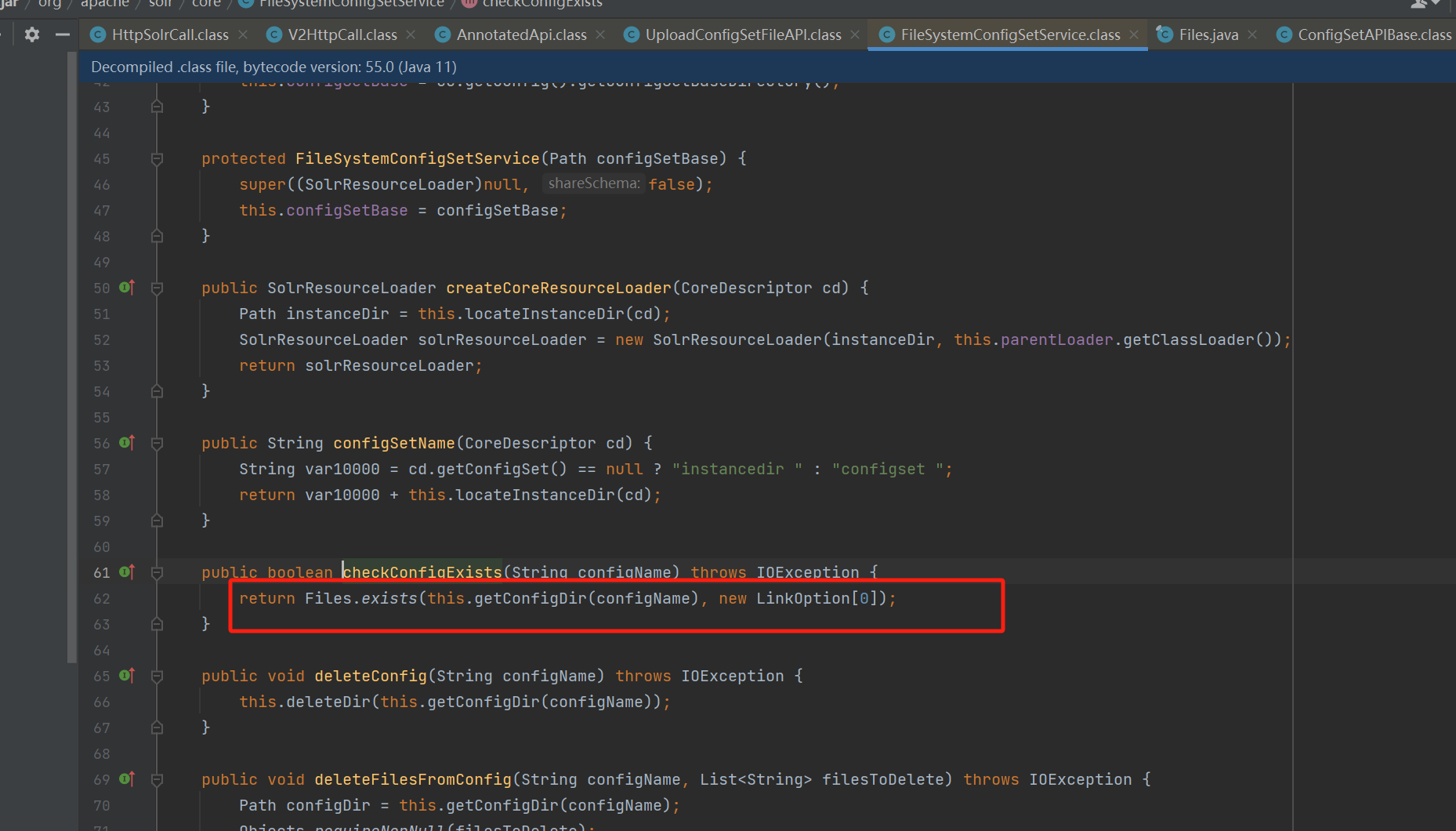Click the deleteFilesFromConfig method name
Viewport: 1456px width, 831px height.
413,779
